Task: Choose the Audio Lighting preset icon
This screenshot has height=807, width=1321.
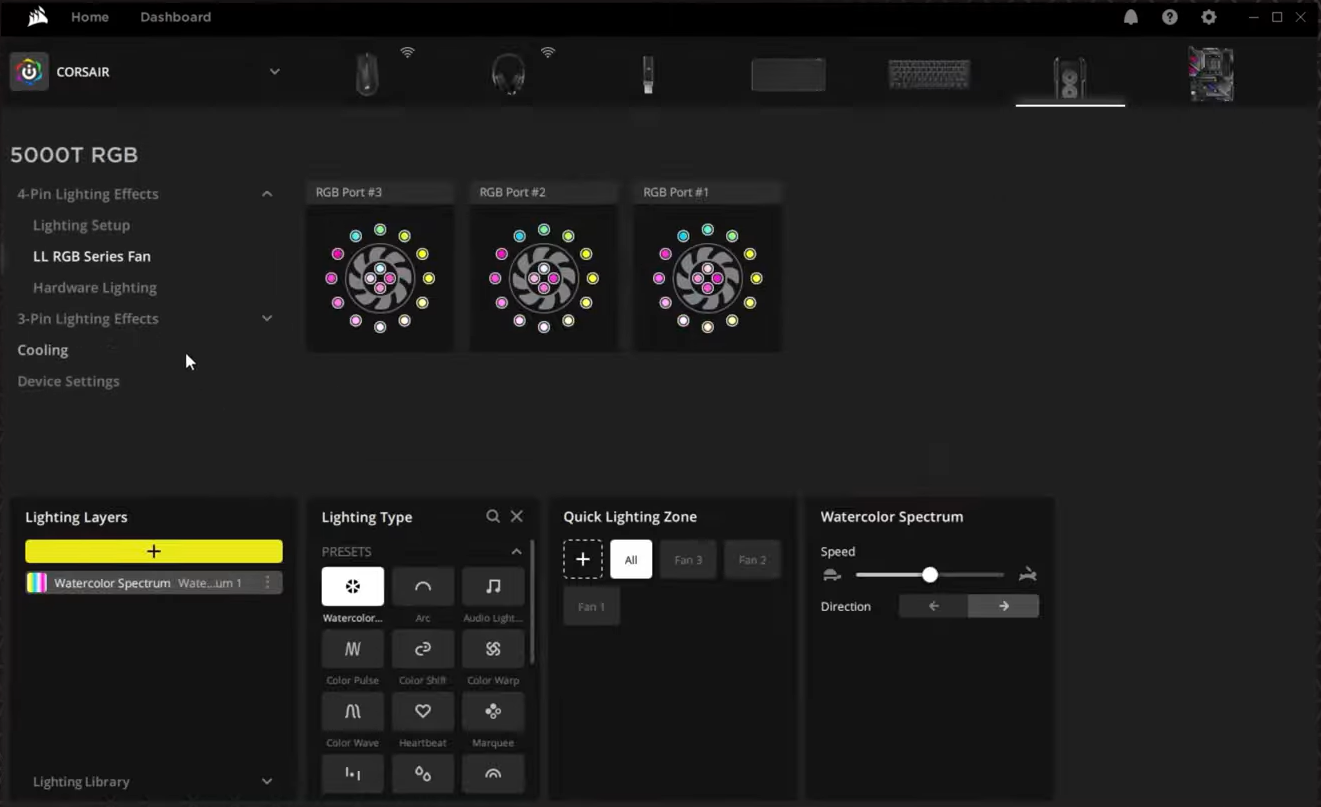Action: point(493,587)
